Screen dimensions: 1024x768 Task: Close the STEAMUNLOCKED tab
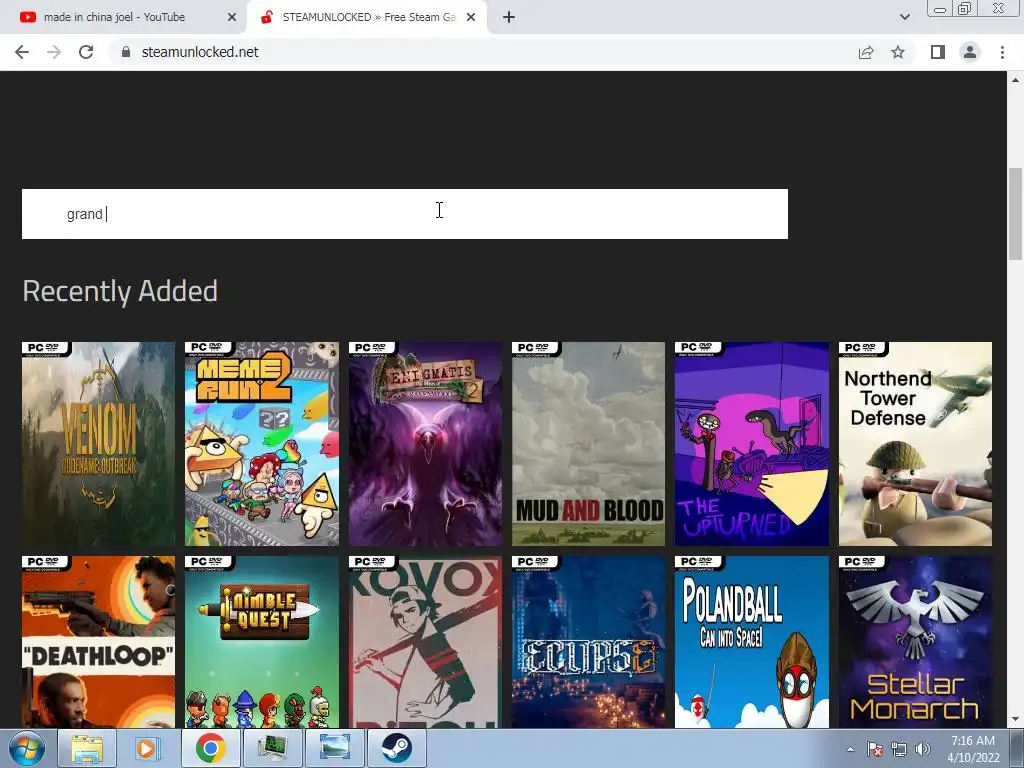[x=471, y=17]
